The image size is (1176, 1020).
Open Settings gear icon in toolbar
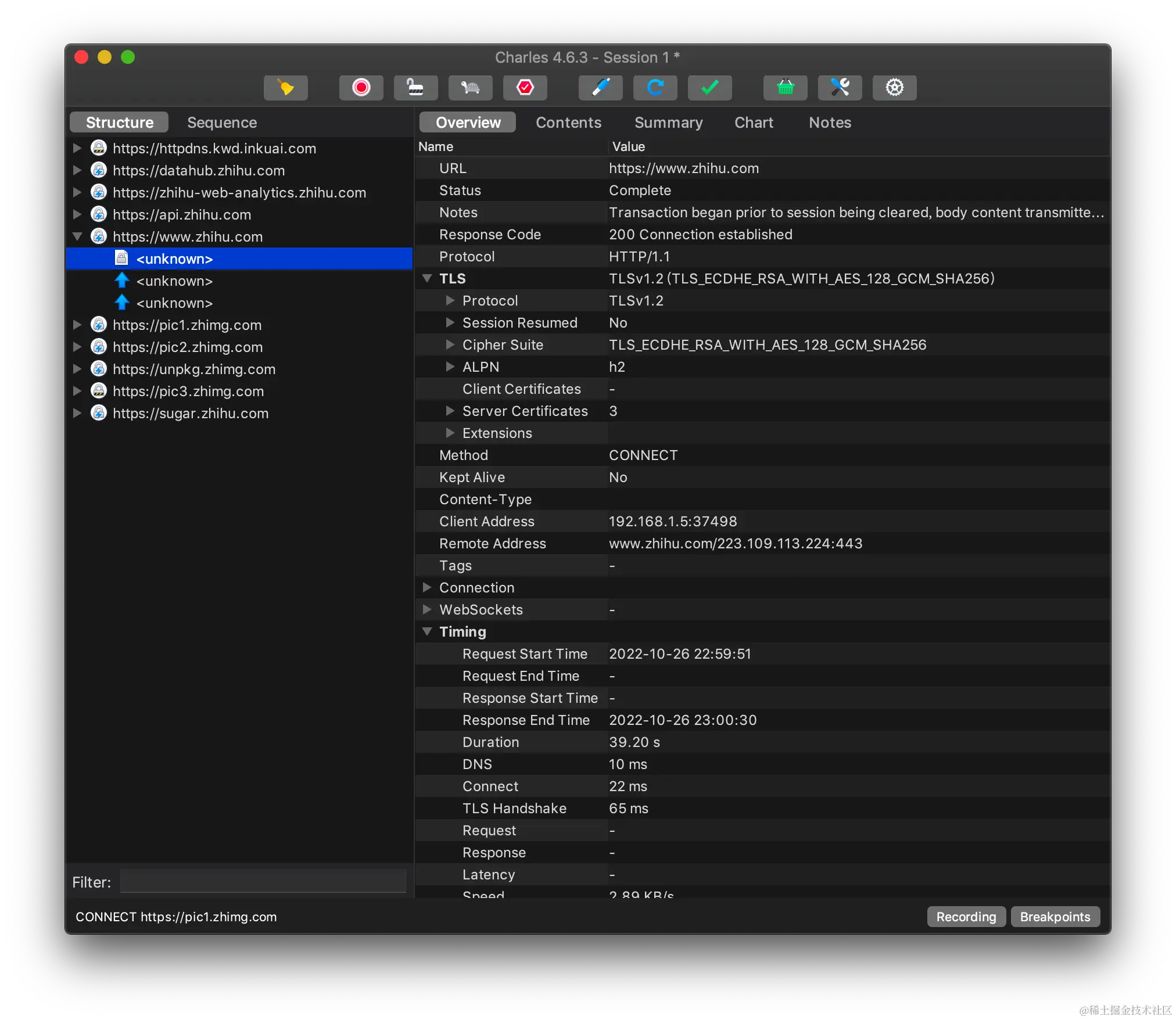pyautogui.click(x=894, y=88)
